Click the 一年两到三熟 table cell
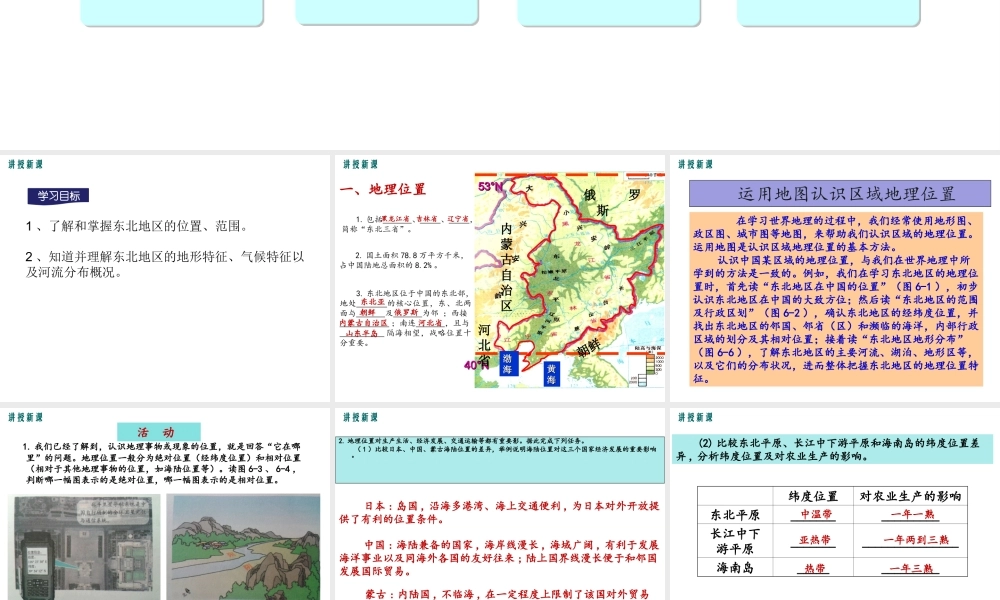Image resolution: width=1000 pixels, height=600 pixels. pyautogui.click(x=911, y=540)
